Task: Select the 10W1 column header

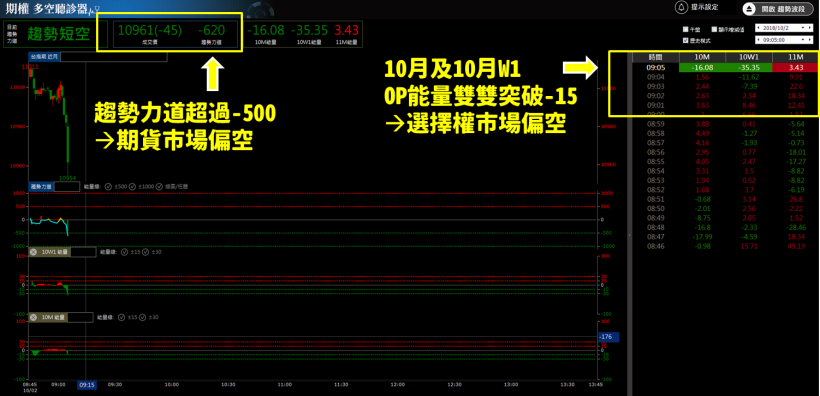Action: pyautogui.click(x=749, y=57)
